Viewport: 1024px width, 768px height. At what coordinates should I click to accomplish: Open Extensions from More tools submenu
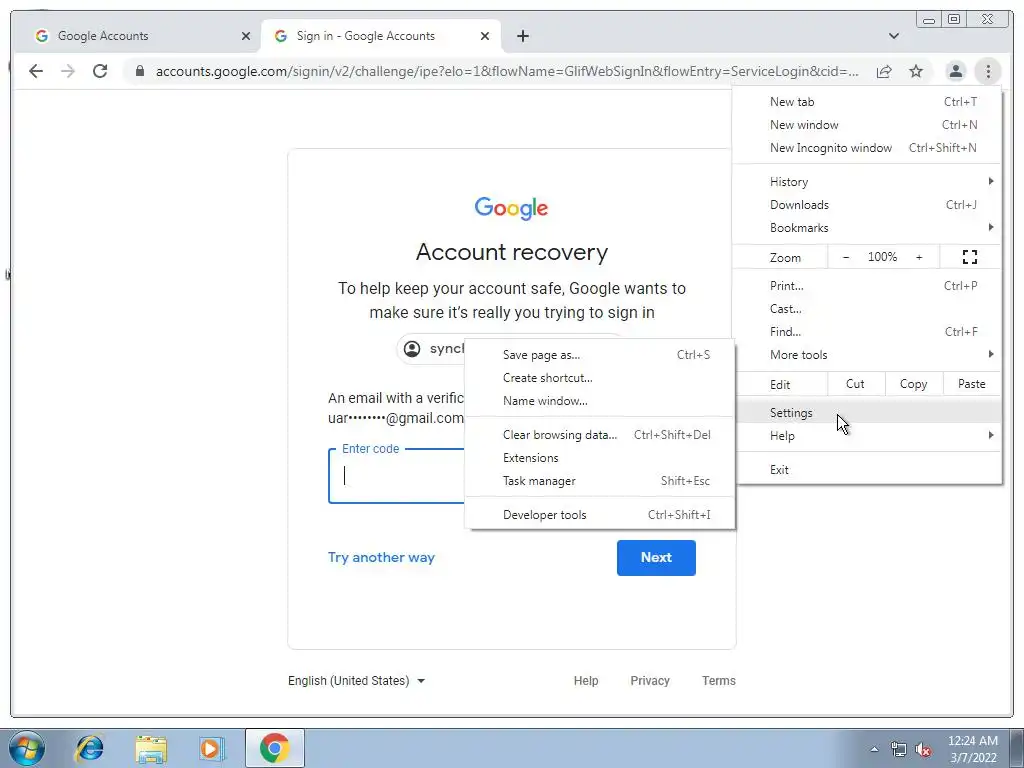coord(600,457)
